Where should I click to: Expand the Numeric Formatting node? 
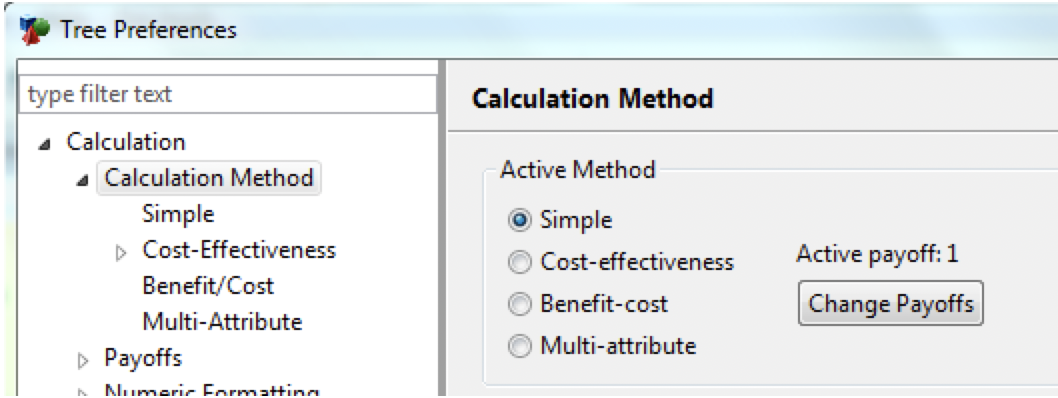tap(82, 393)
